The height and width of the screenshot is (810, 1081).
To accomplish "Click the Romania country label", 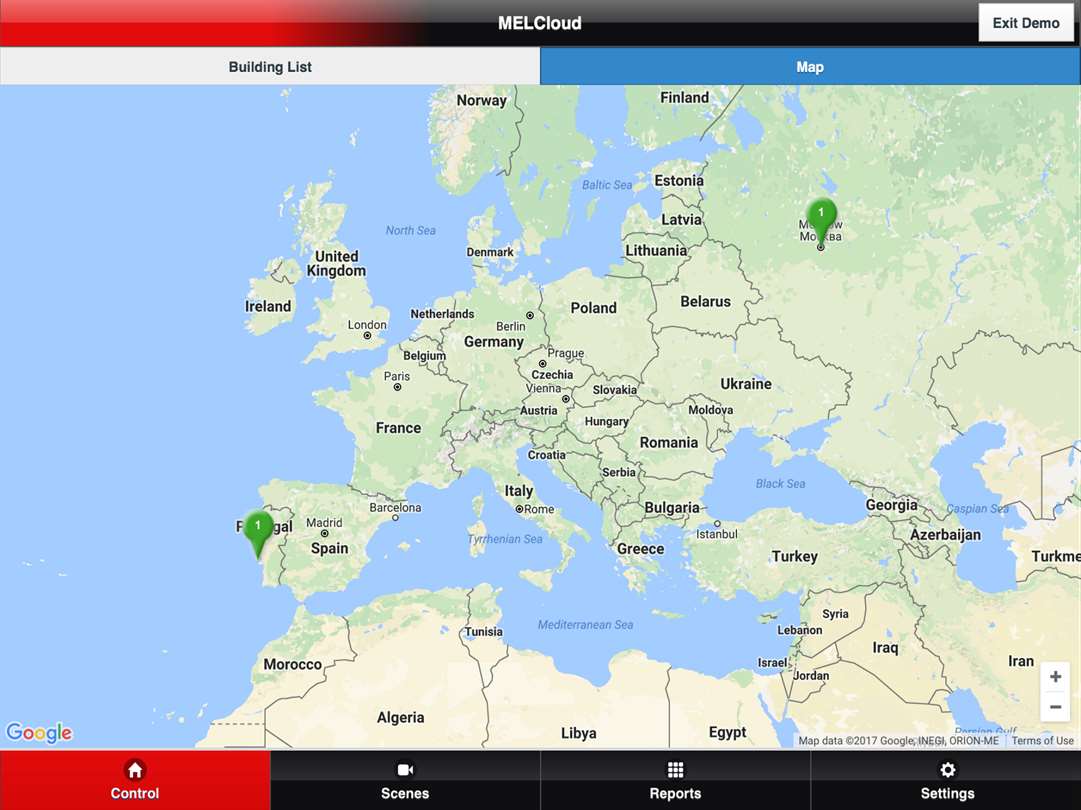I will pyautogui.click(x=668, y=443).
